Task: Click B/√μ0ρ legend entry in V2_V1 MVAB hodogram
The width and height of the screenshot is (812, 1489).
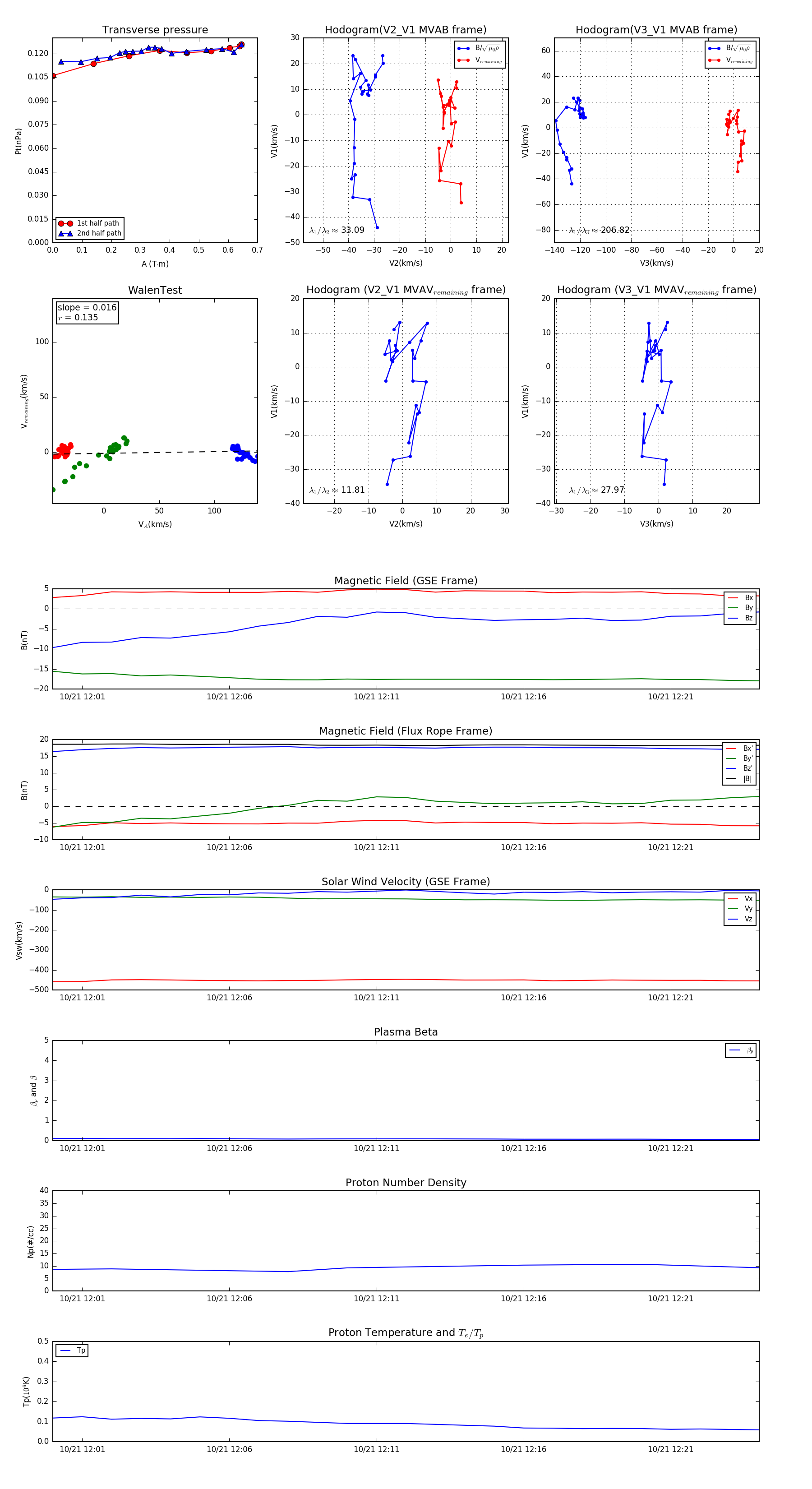Action: (x=479, y=49)
